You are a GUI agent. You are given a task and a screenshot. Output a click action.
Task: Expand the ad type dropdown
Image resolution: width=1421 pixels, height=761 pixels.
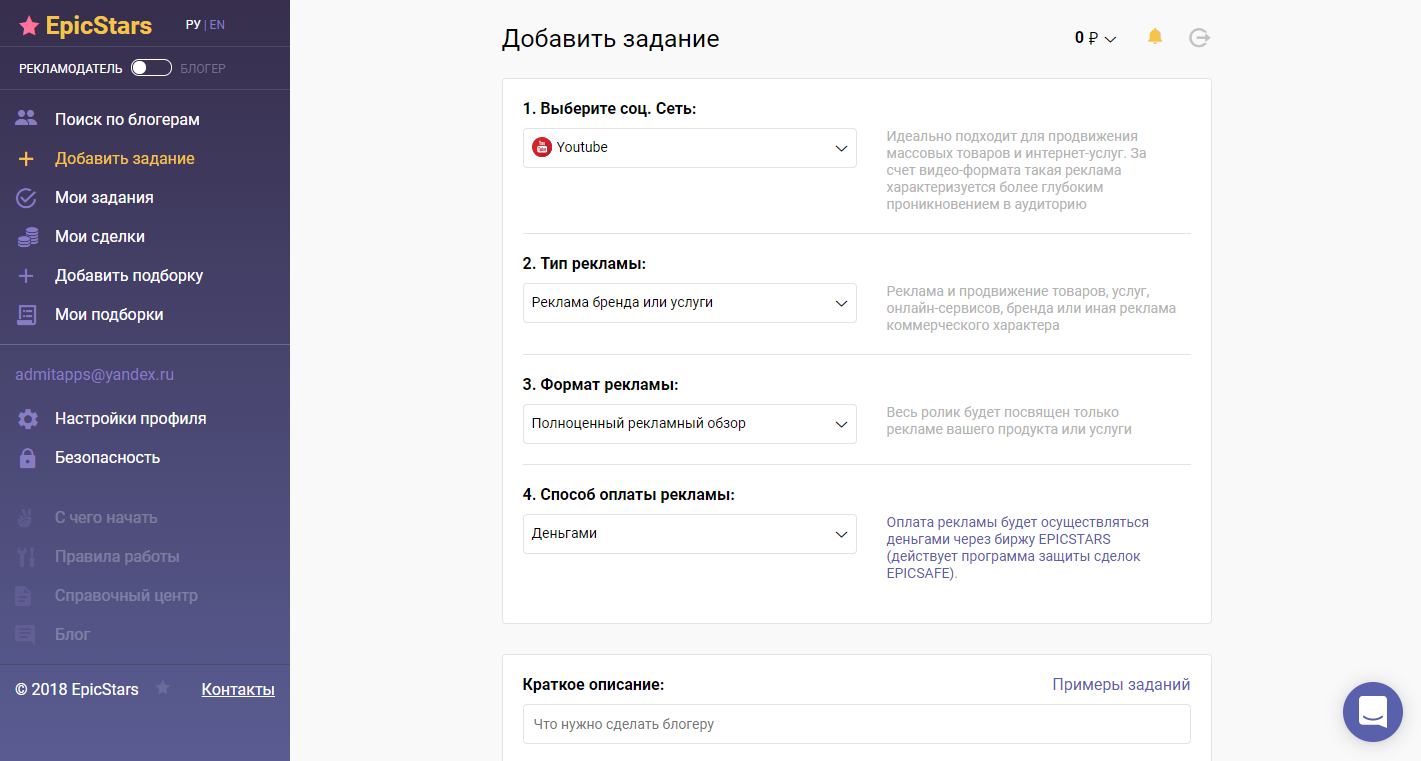pos(689,303)
